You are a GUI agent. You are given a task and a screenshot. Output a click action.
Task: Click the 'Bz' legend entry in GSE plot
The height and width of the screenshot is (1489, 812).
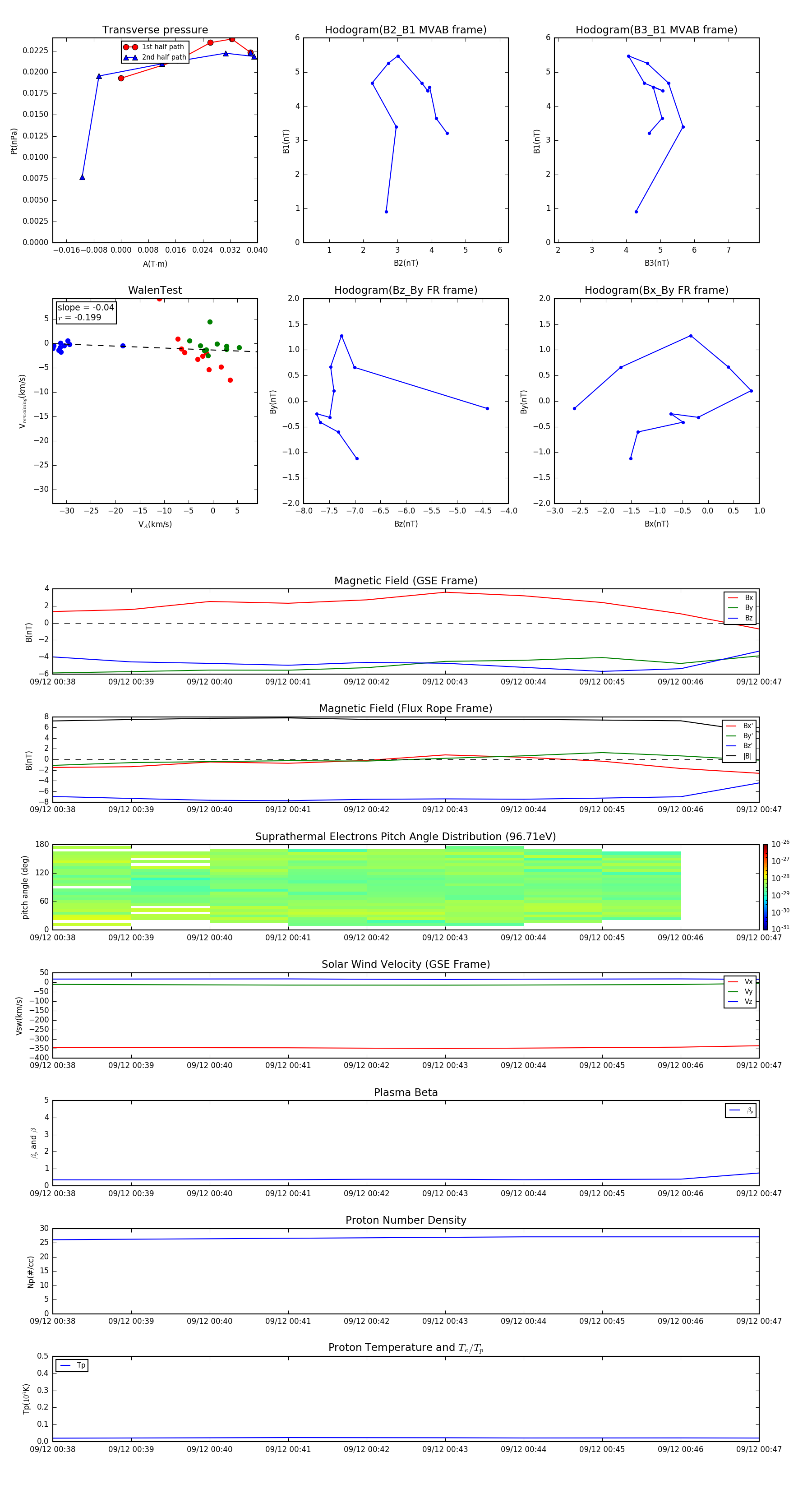[x=740, y=618]
